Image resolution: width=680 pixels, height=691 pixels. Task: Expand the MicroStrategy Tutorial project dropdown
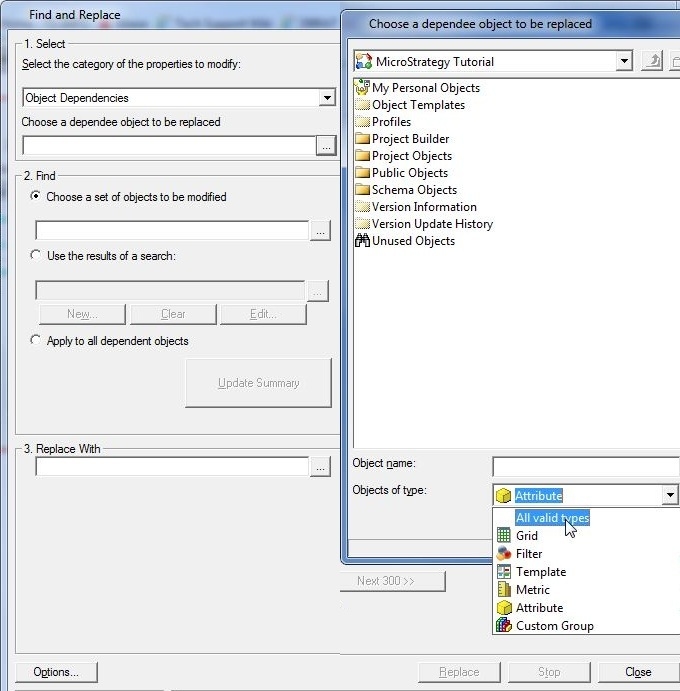coord(624,61)
